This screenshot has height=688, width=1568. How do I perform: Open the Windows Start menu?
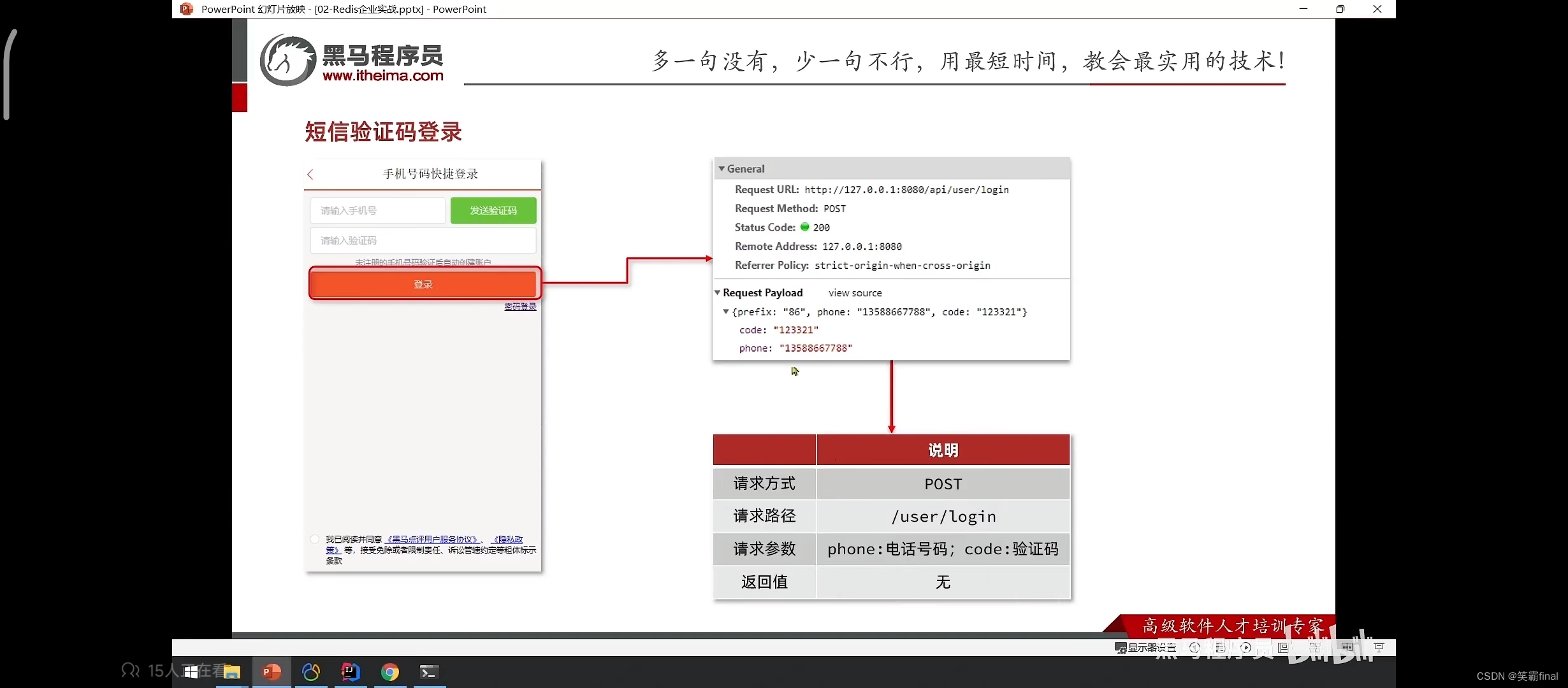tap(191, 671)
